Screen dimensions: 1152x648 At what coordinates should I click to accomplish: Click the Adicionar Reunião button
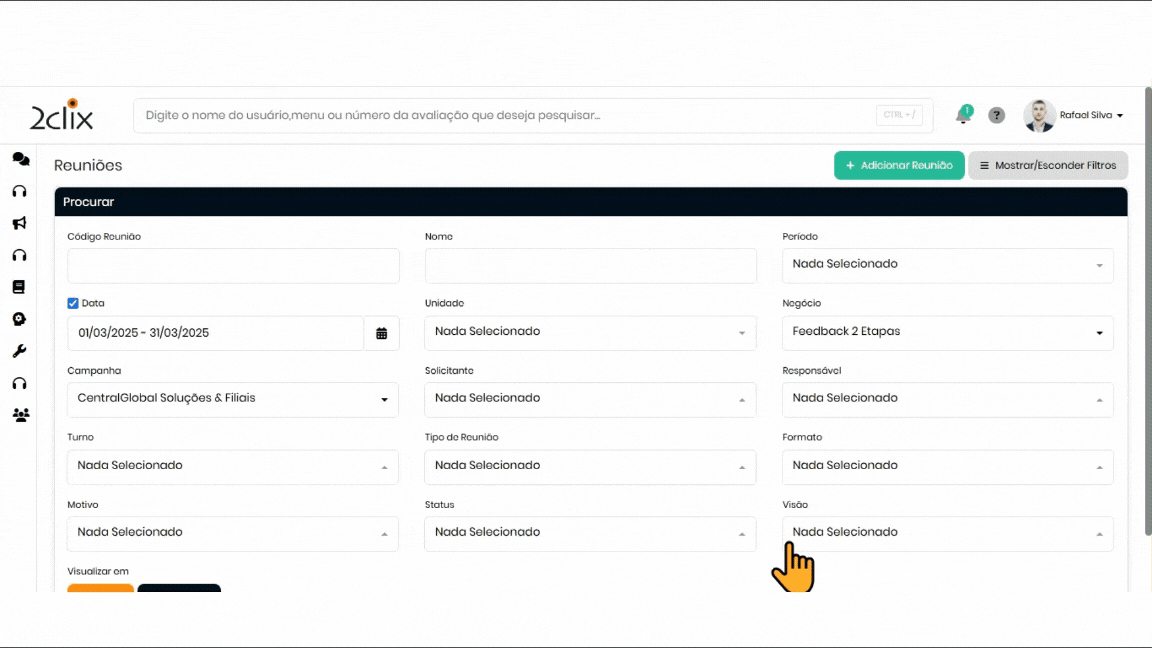[898, 166]
